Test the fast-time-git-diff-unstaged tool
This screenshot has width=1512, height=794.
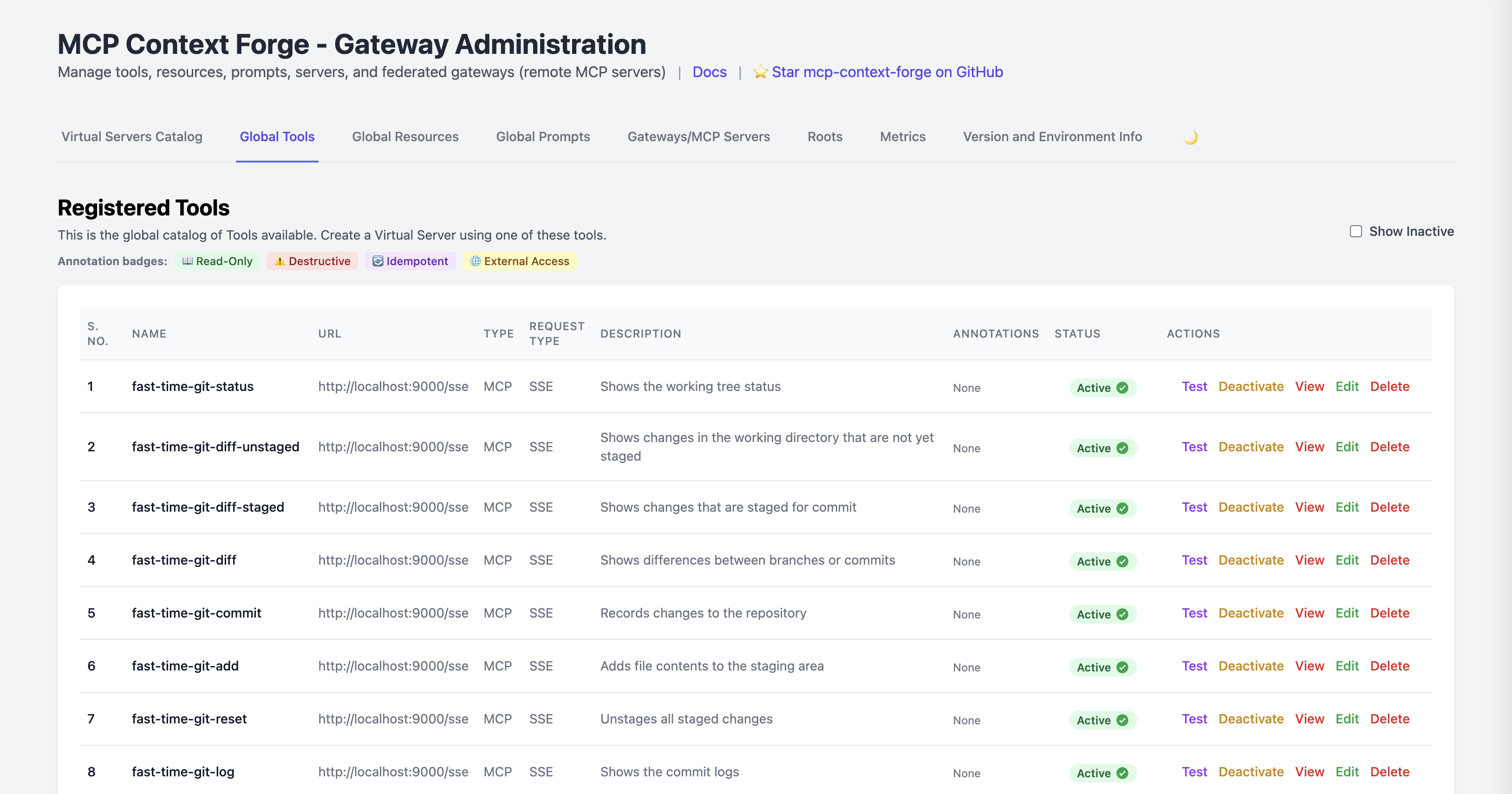pos(1194,447)
